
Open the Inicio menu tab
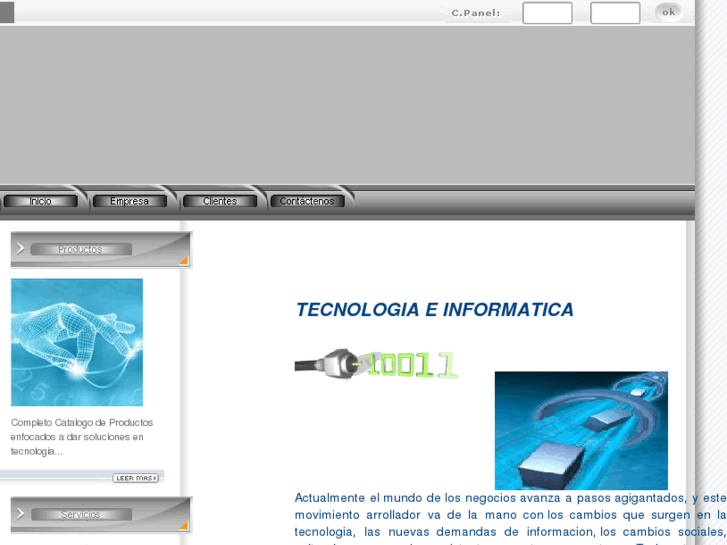[40, 201]
